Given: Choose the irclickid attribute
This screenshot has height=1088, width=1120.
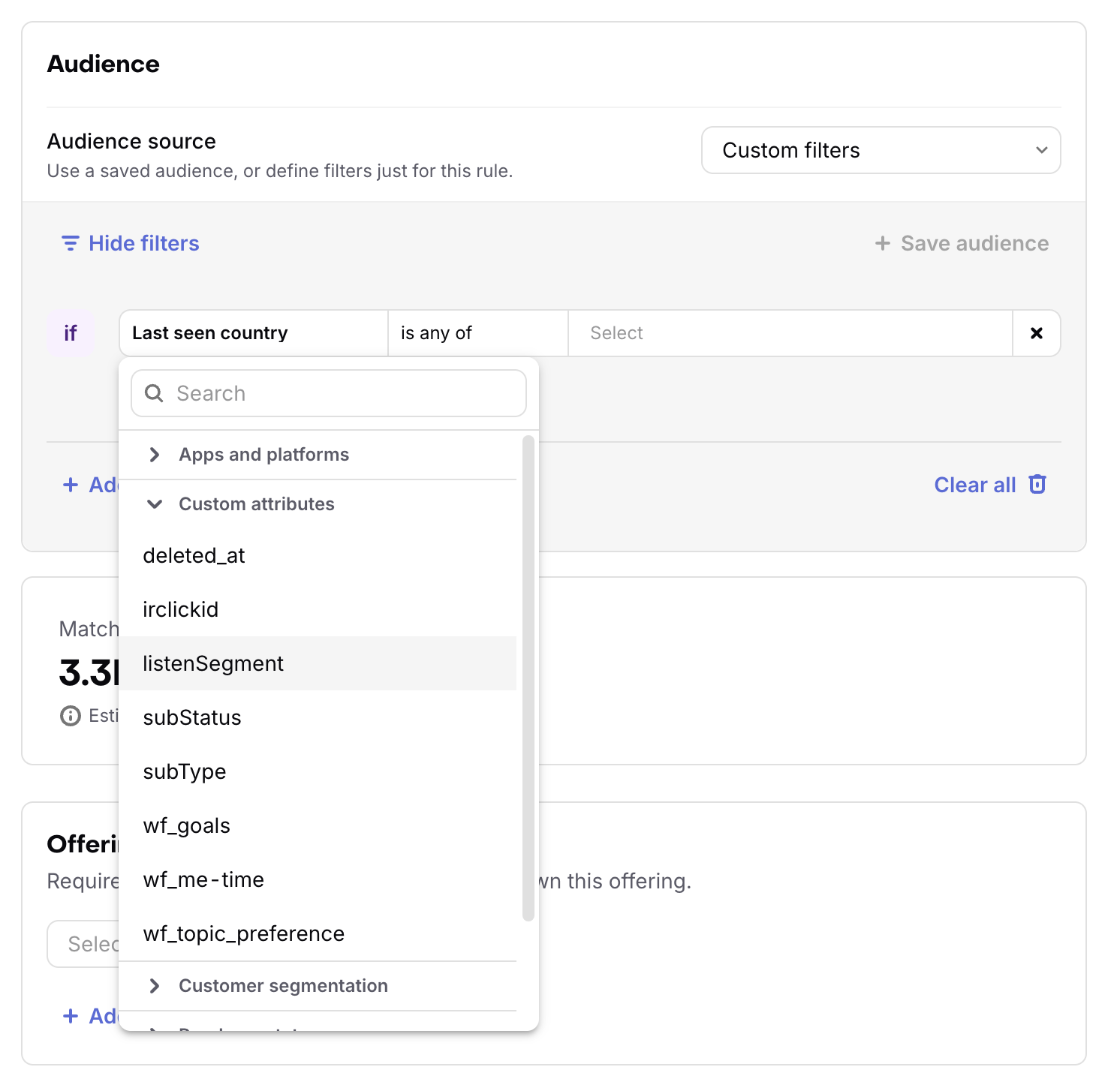Looking at the screenshot, I should click(318, 609).
